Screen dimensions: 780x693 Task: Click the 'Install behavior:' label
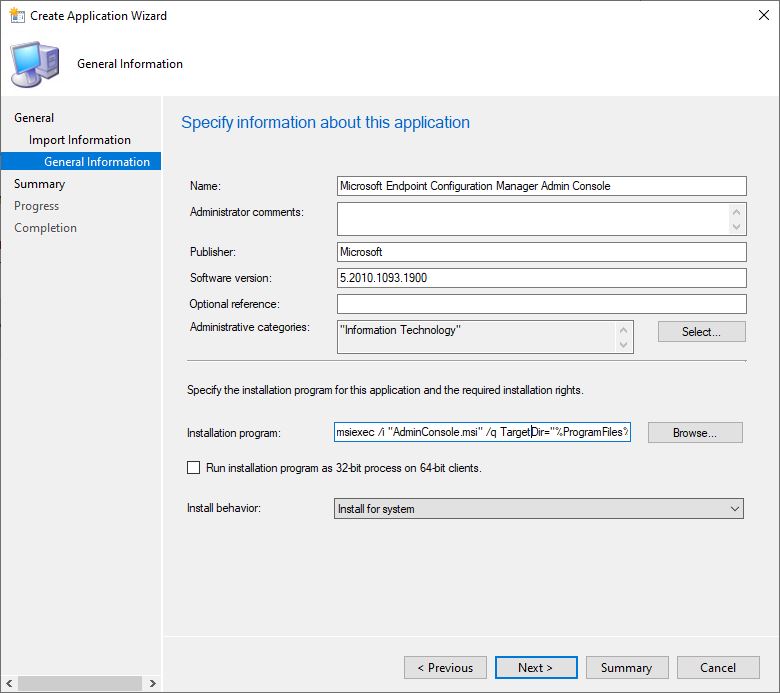(224, 508)
